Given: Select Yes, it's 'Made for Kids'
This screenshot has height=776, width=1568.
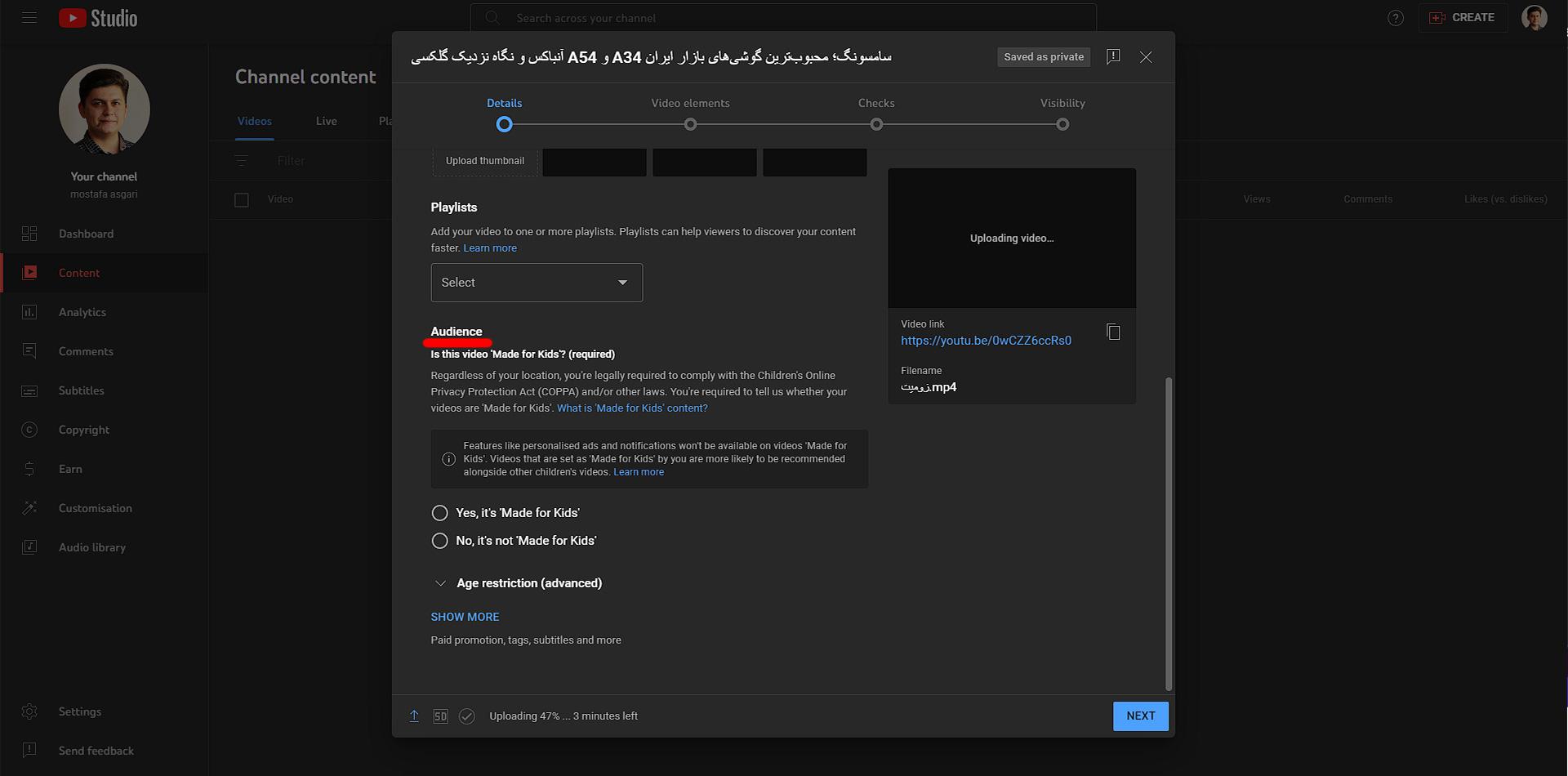Looking at the screenshot, I should tap(439, 513).
